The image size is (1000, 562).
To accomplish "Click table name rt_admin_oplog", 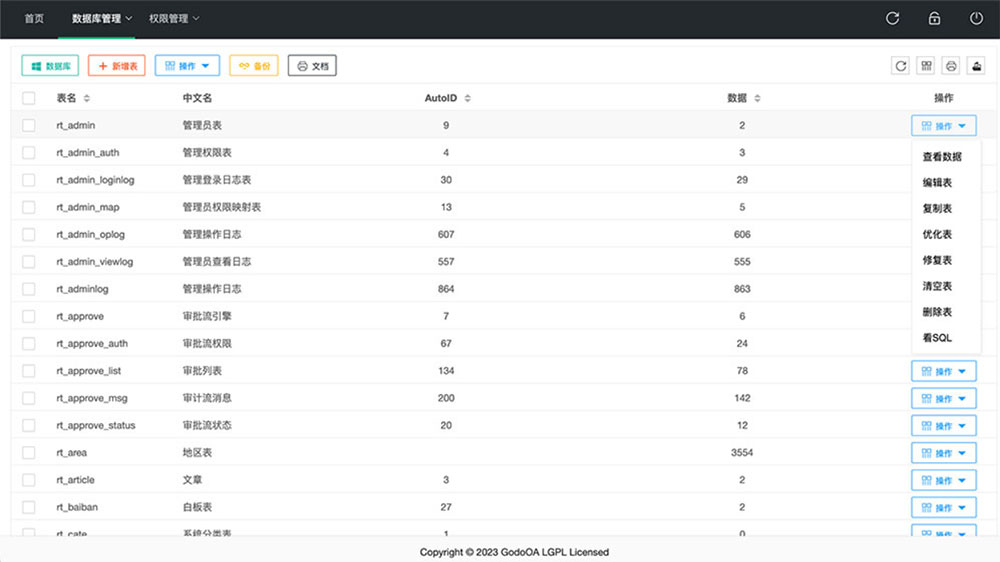I will [x=90, y=234].
